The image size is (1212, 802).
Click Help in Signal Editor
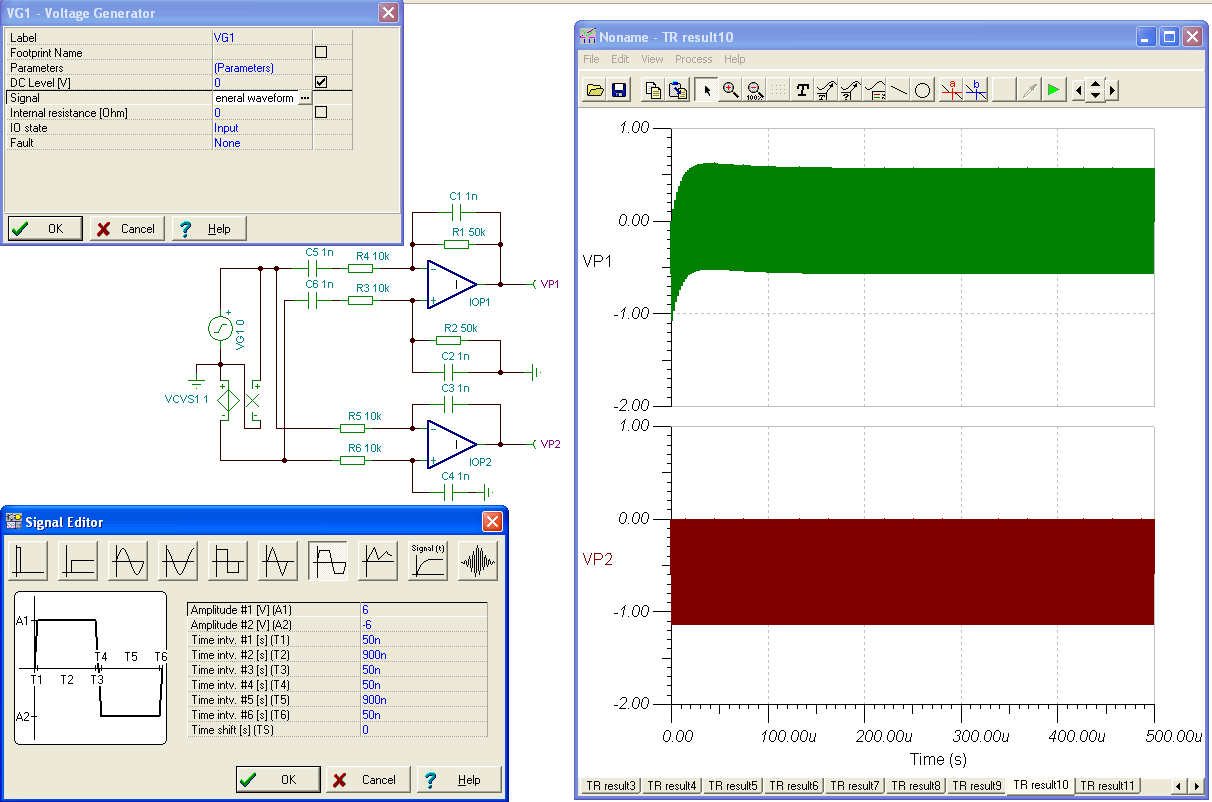(x=459, y=779)
